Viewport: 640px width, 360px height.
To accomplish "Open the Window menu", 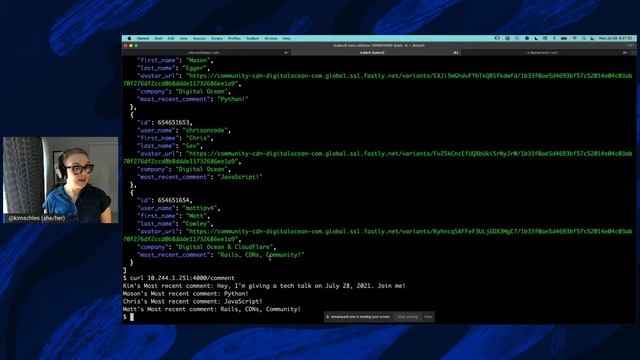I will 271,38.
